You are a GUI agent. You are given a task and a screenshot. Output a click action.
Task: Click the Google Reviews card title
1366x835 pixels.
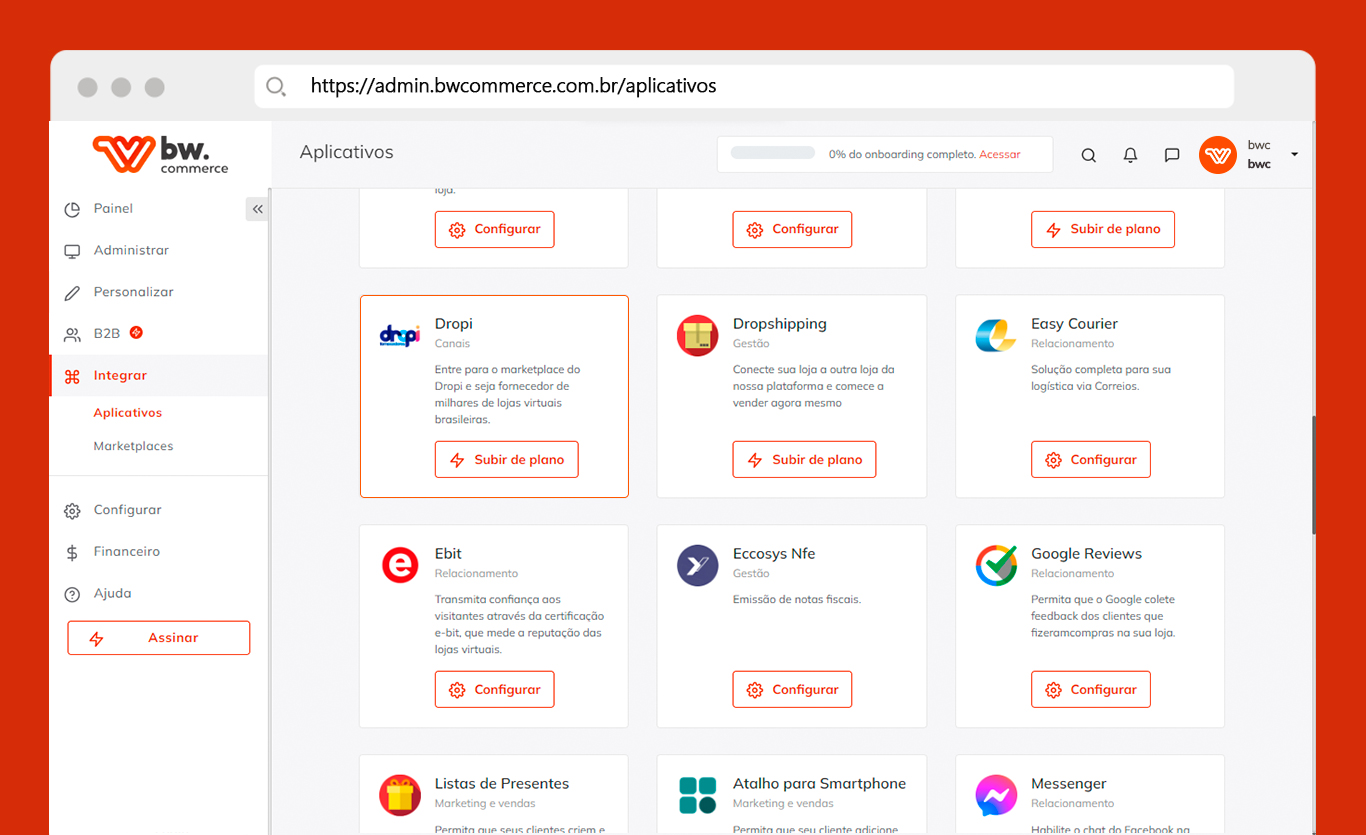[x=1086, y=554]
